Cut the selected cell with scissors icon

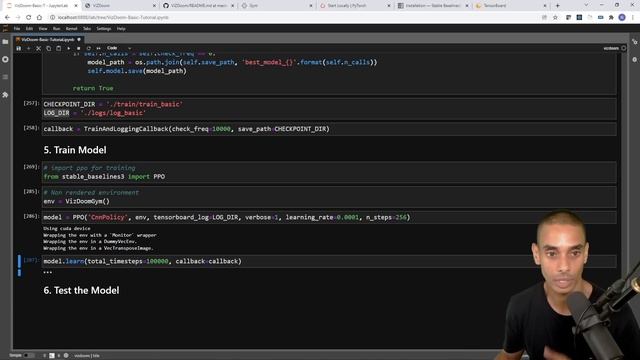(38, 48)
